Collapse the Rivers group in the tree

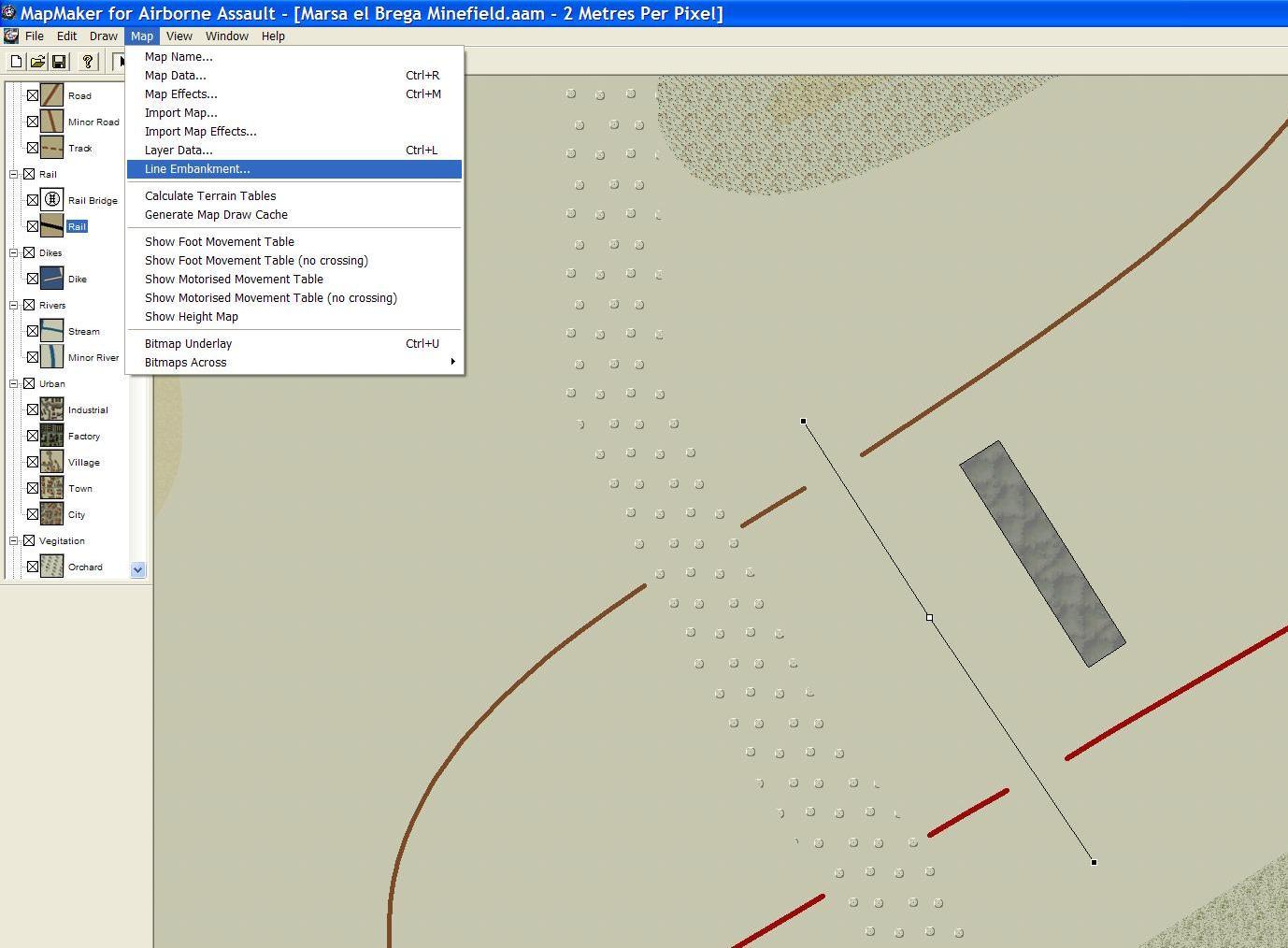click(14, 305)
